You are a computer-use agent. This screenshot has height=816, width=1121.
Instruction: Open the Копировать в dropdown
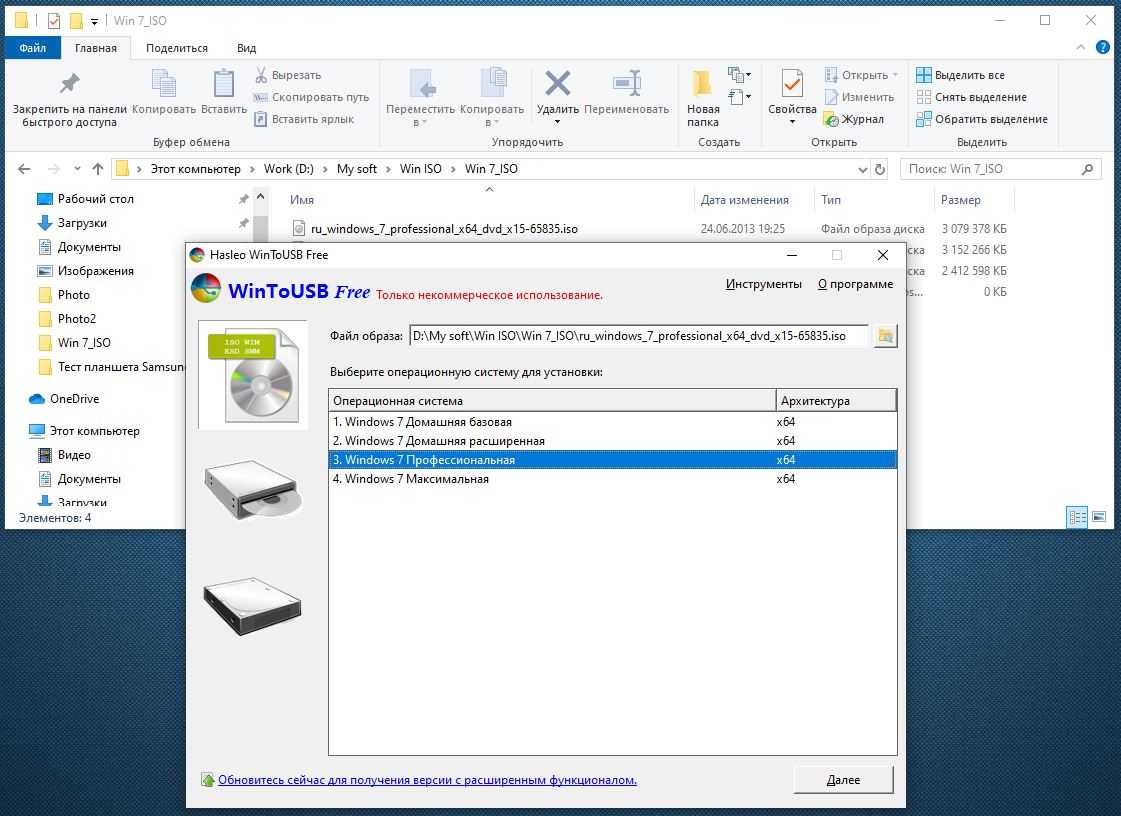pos(491,122)
